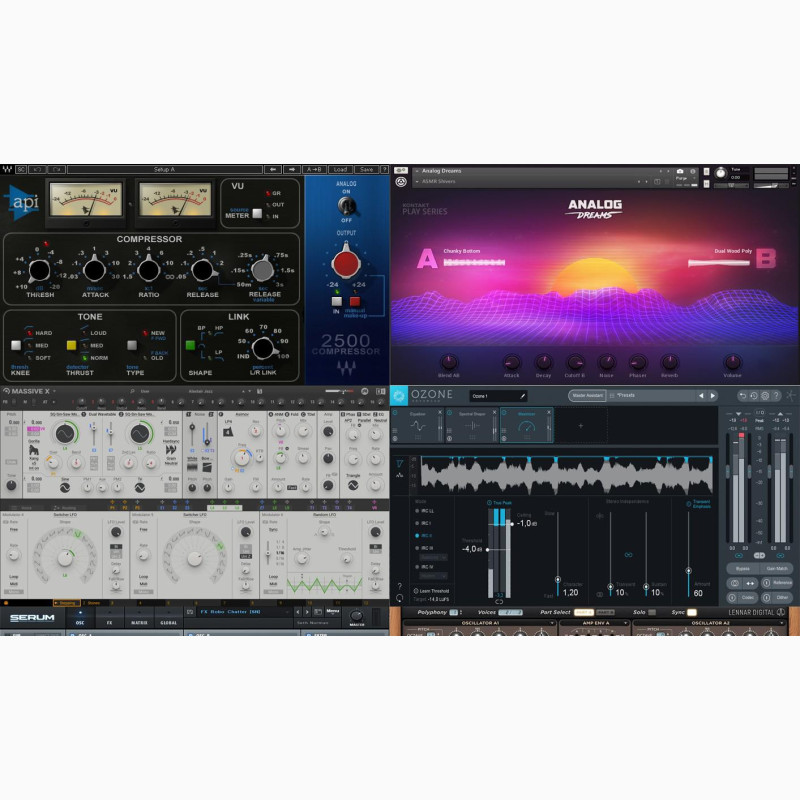Toggle the SC sidechain button in API 2500

point(21,169)
